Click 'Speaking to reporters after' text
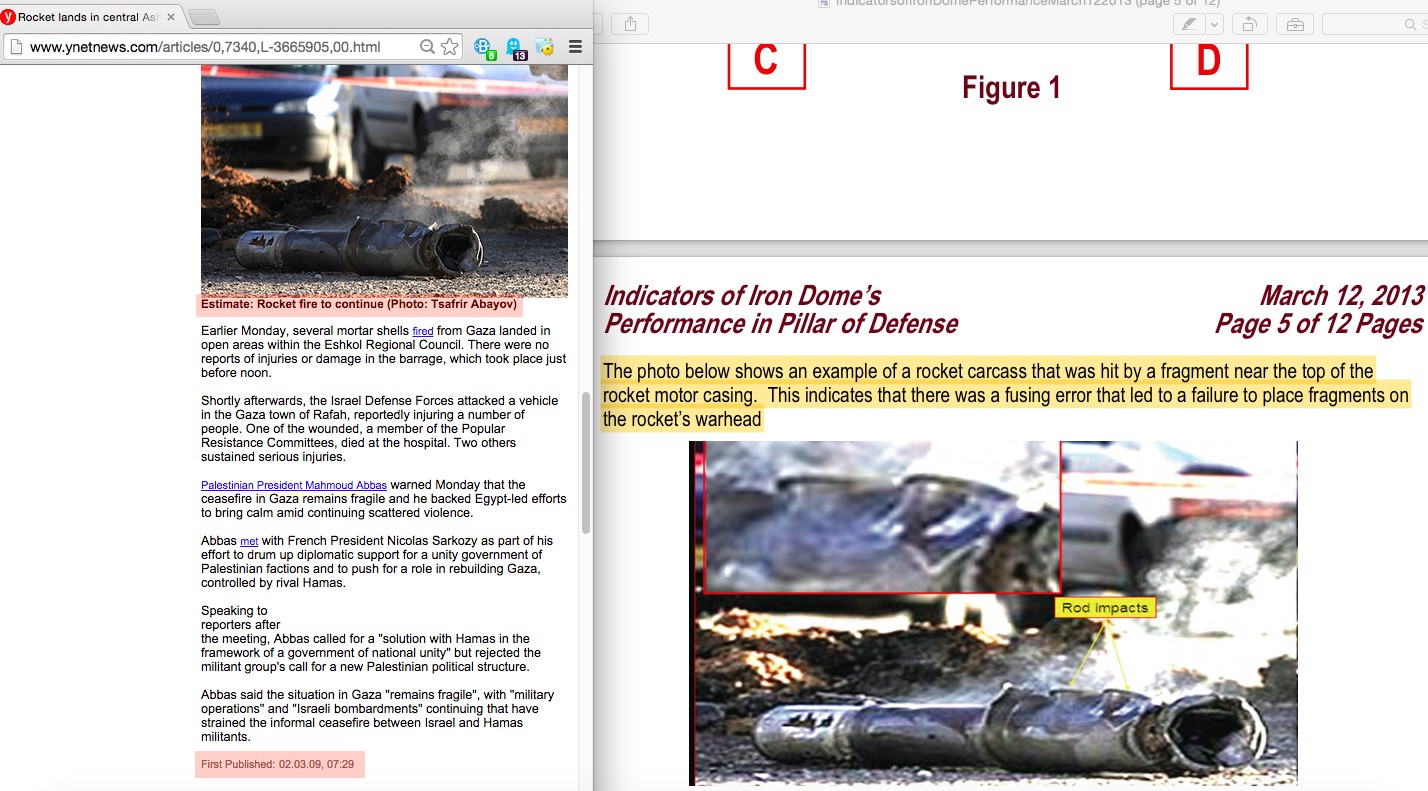 (241, 618)
